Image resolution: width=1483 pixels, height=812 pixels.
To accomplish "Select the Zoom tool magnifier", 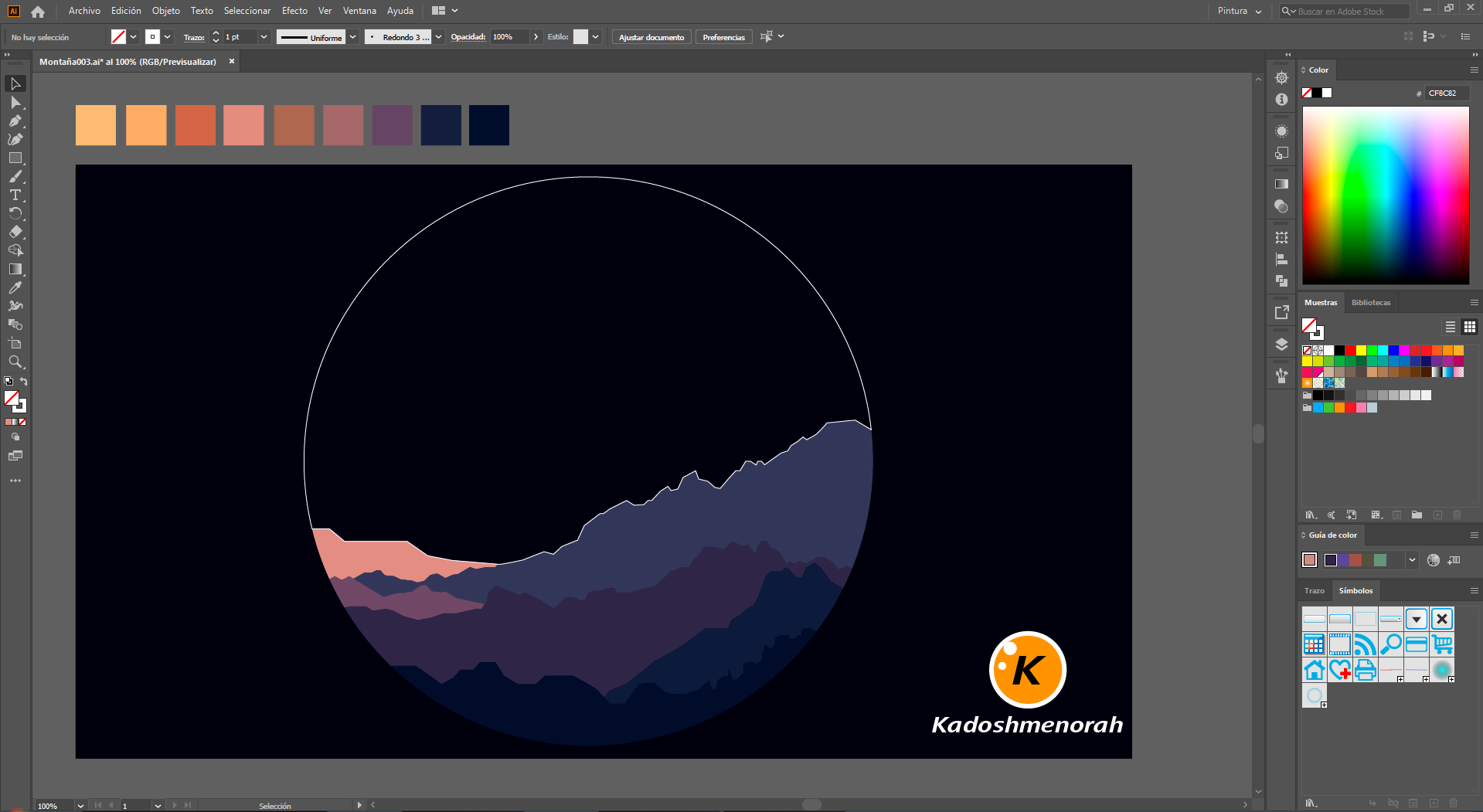I will (x=15, y=362).
